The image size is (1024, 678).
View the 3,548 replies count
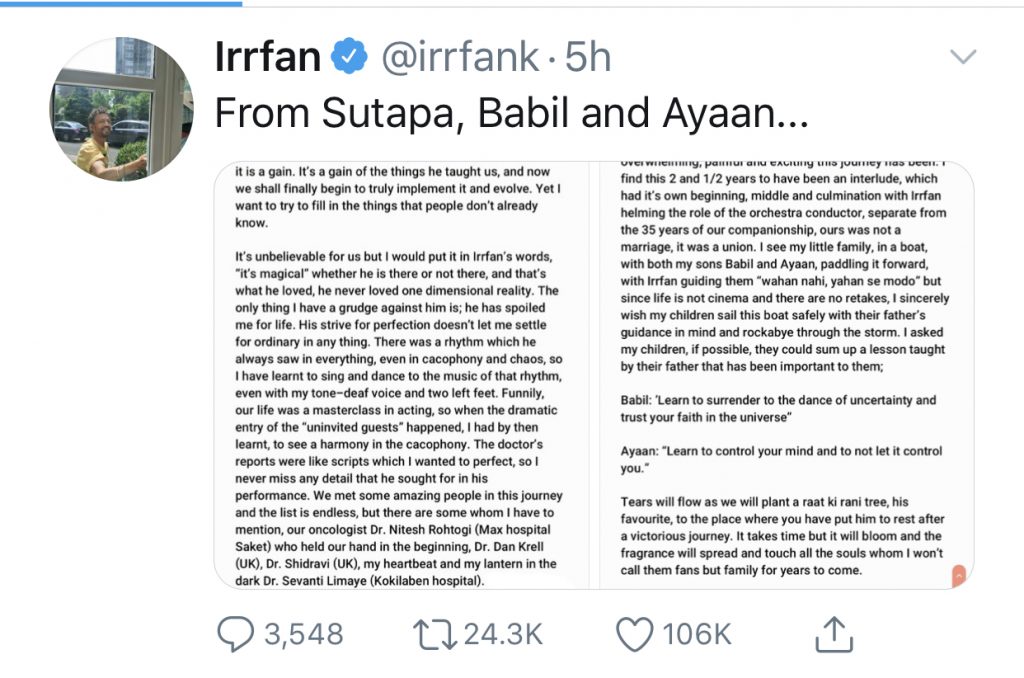pyautogui.click(x=303, y=634)
